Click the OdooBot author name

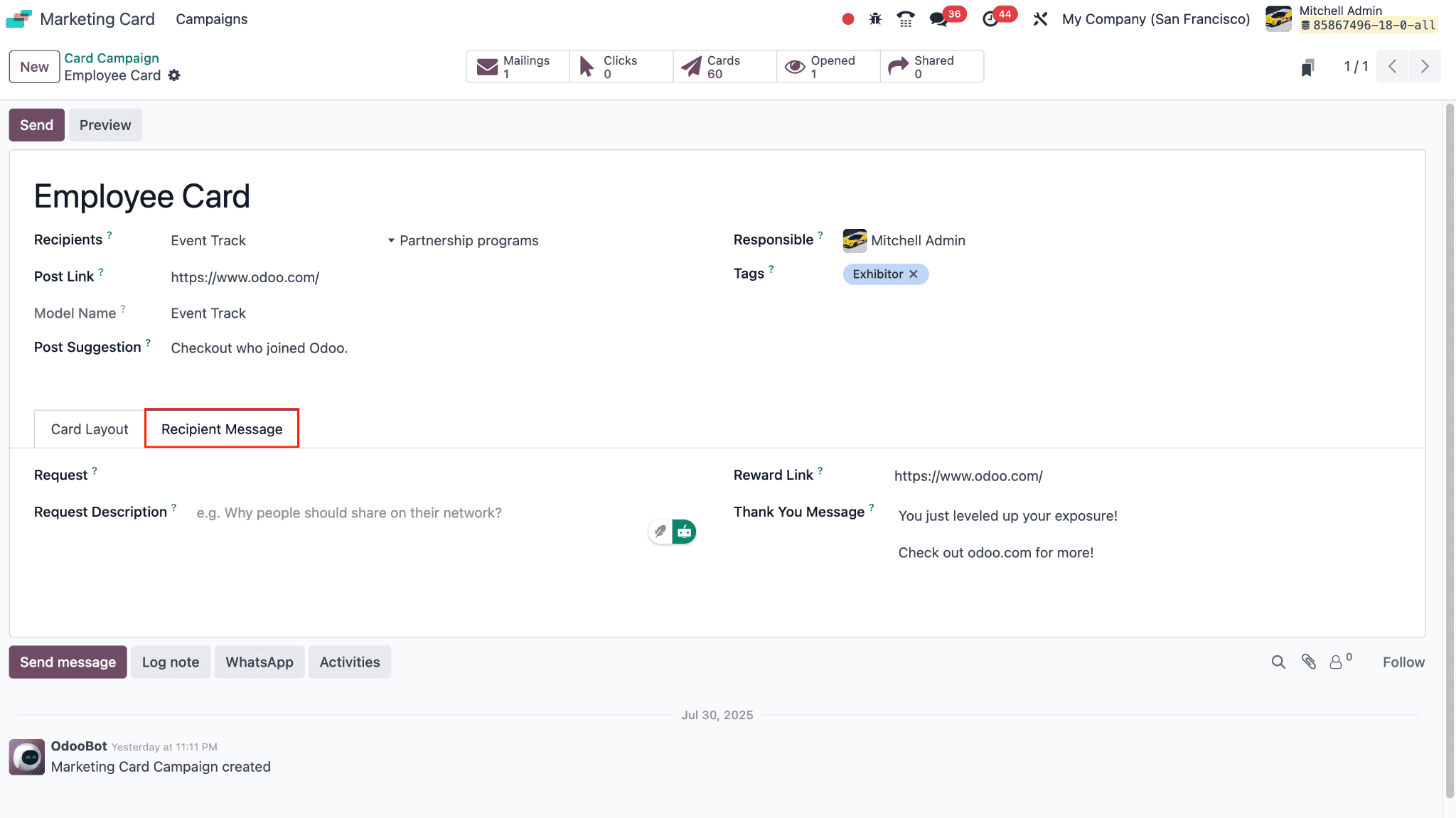79,746
